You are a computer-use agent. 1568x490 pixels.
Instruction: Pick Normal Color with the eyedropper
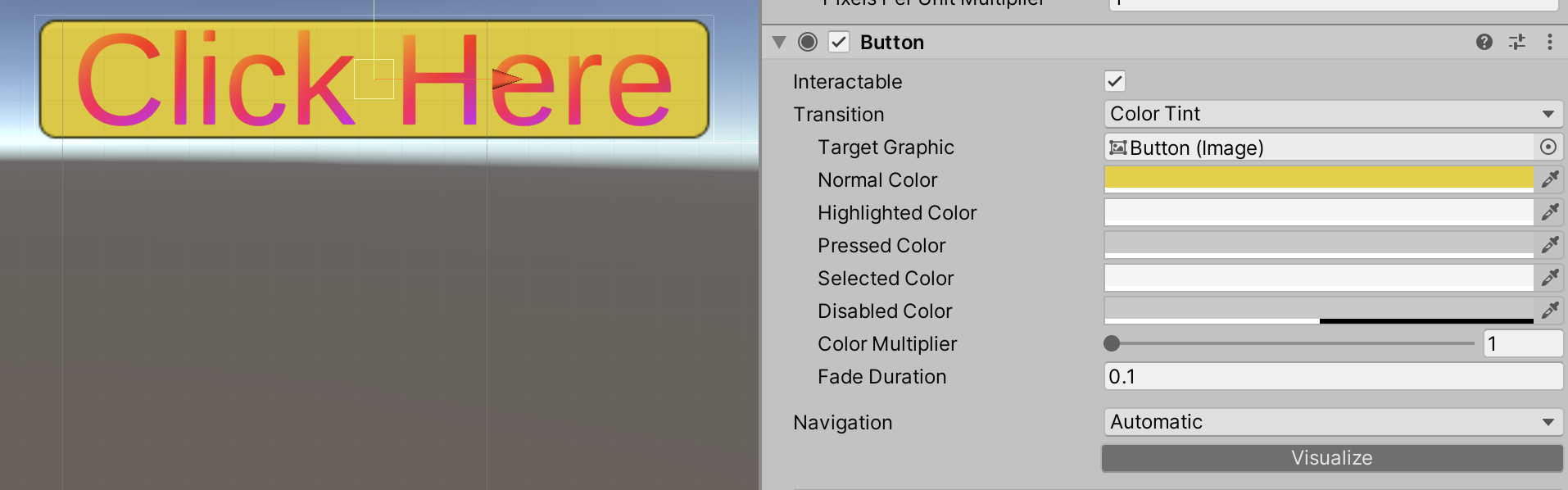coord(1549,179)
